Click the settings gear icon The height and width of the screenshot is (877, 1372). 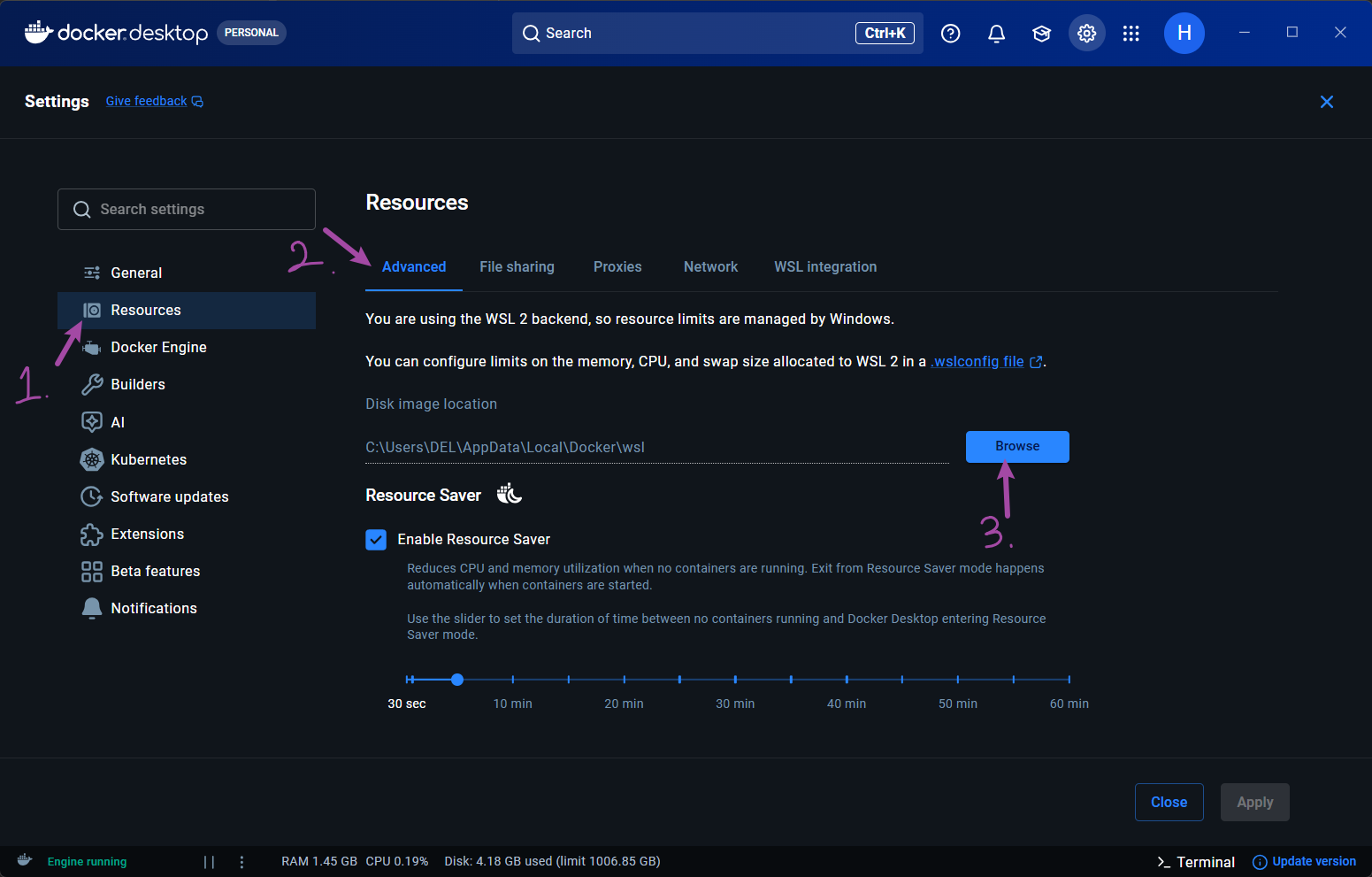(1086, 34)
